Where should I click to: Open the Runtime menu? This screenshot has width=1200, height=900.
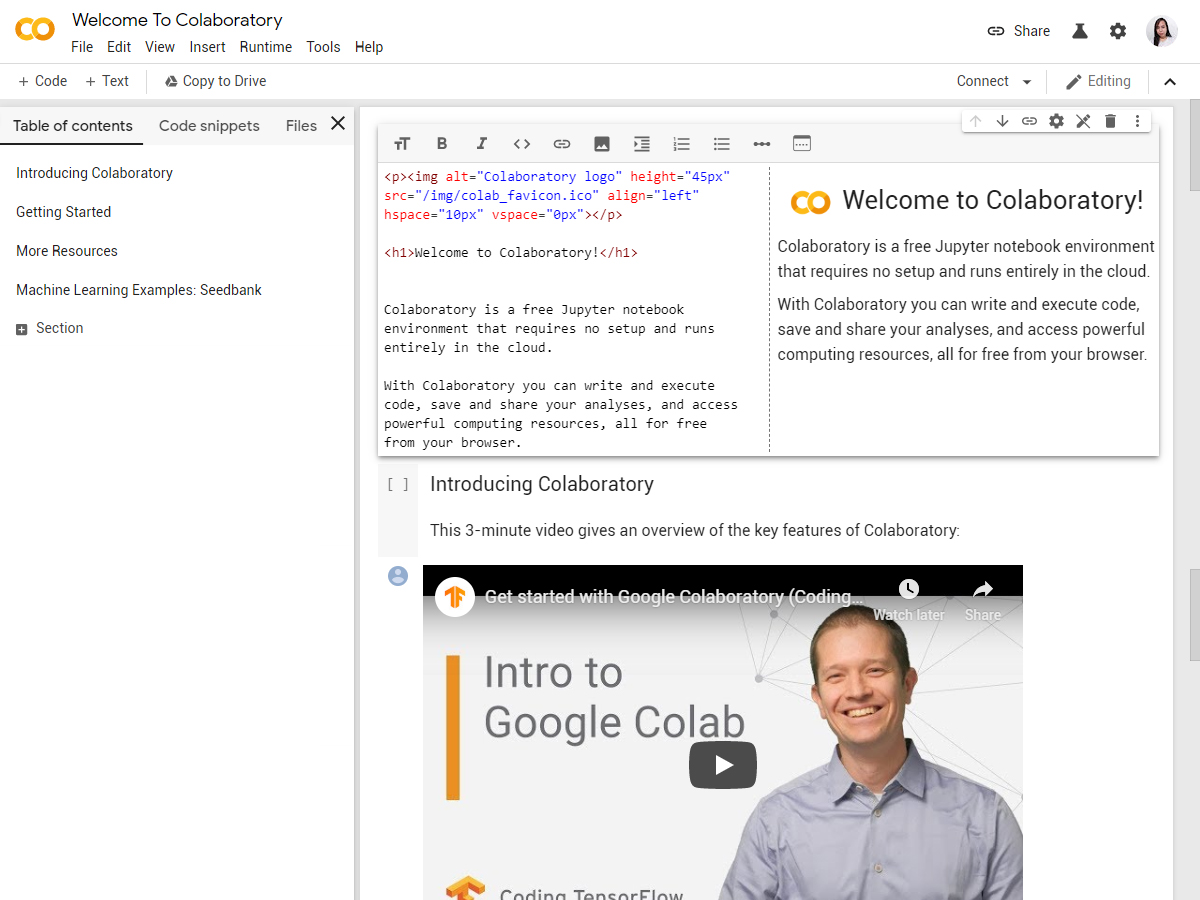coord(266,47)
